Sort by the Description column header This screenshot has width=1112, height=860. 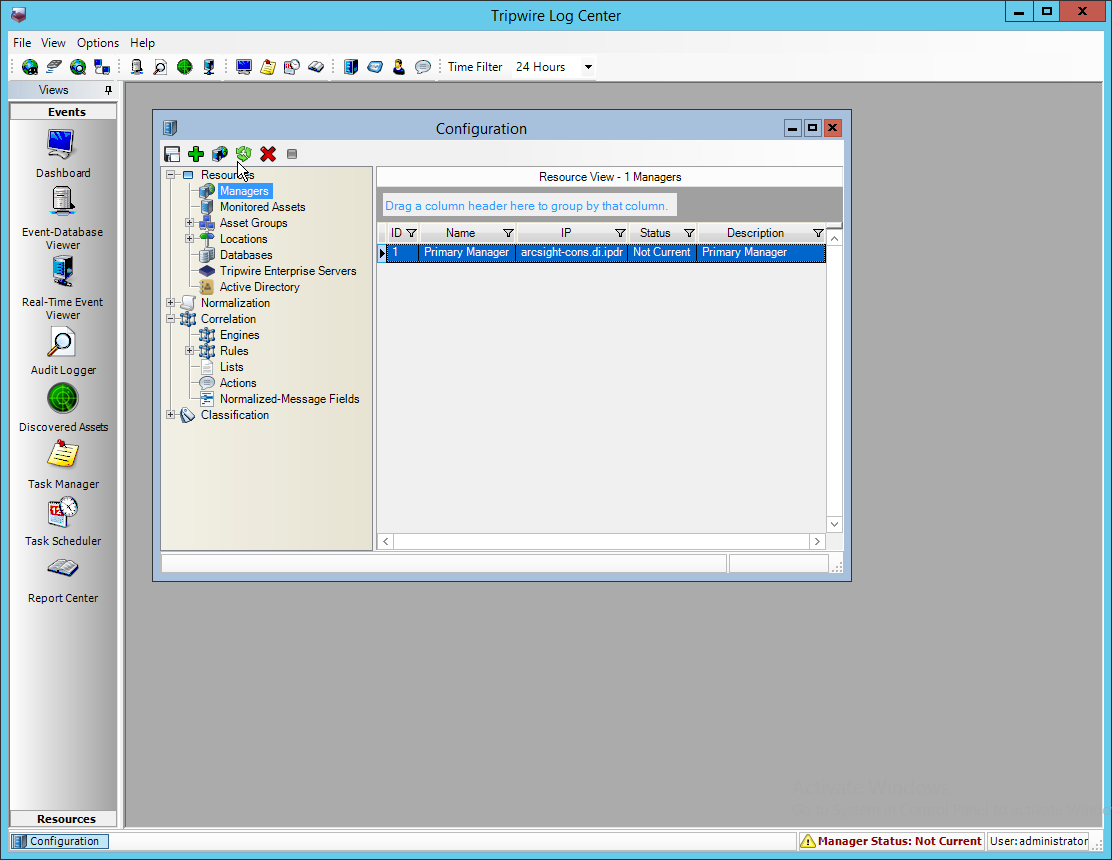755,233
